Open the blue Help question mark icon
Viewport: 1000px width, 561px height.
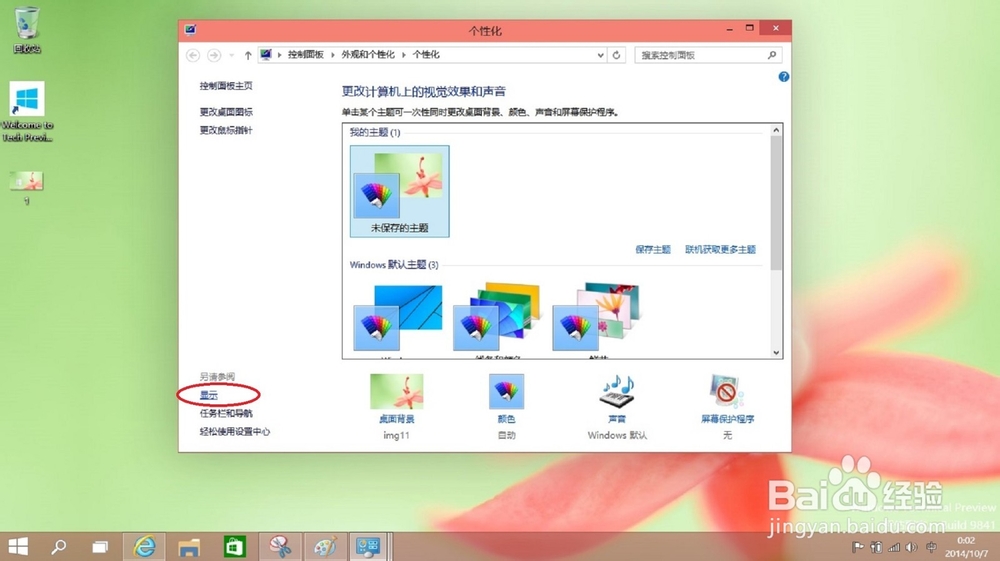click(784, 77)
